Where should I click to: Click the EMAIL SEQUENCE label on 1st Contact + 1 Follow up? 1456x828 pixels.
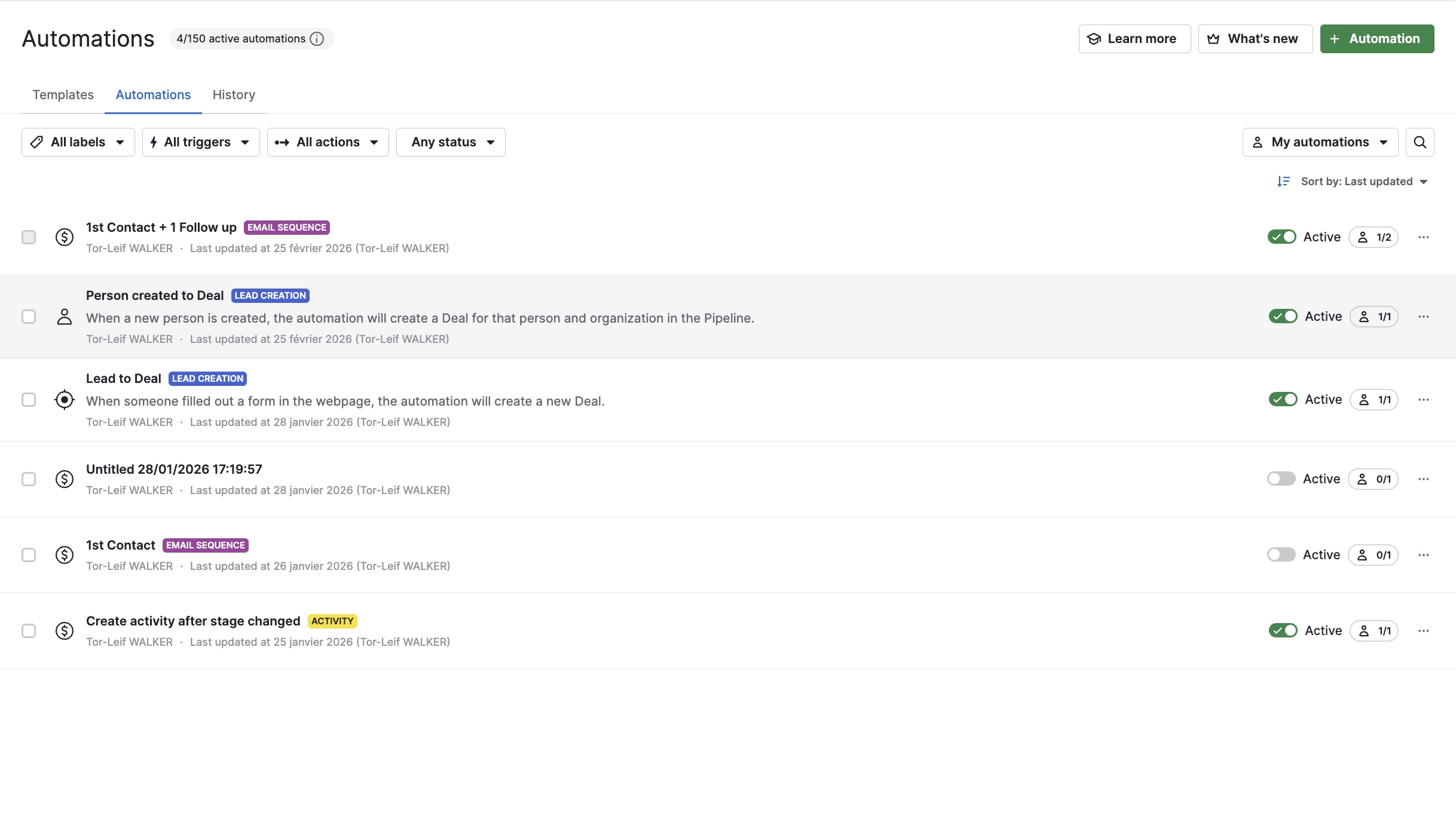[x=287, y=228]
